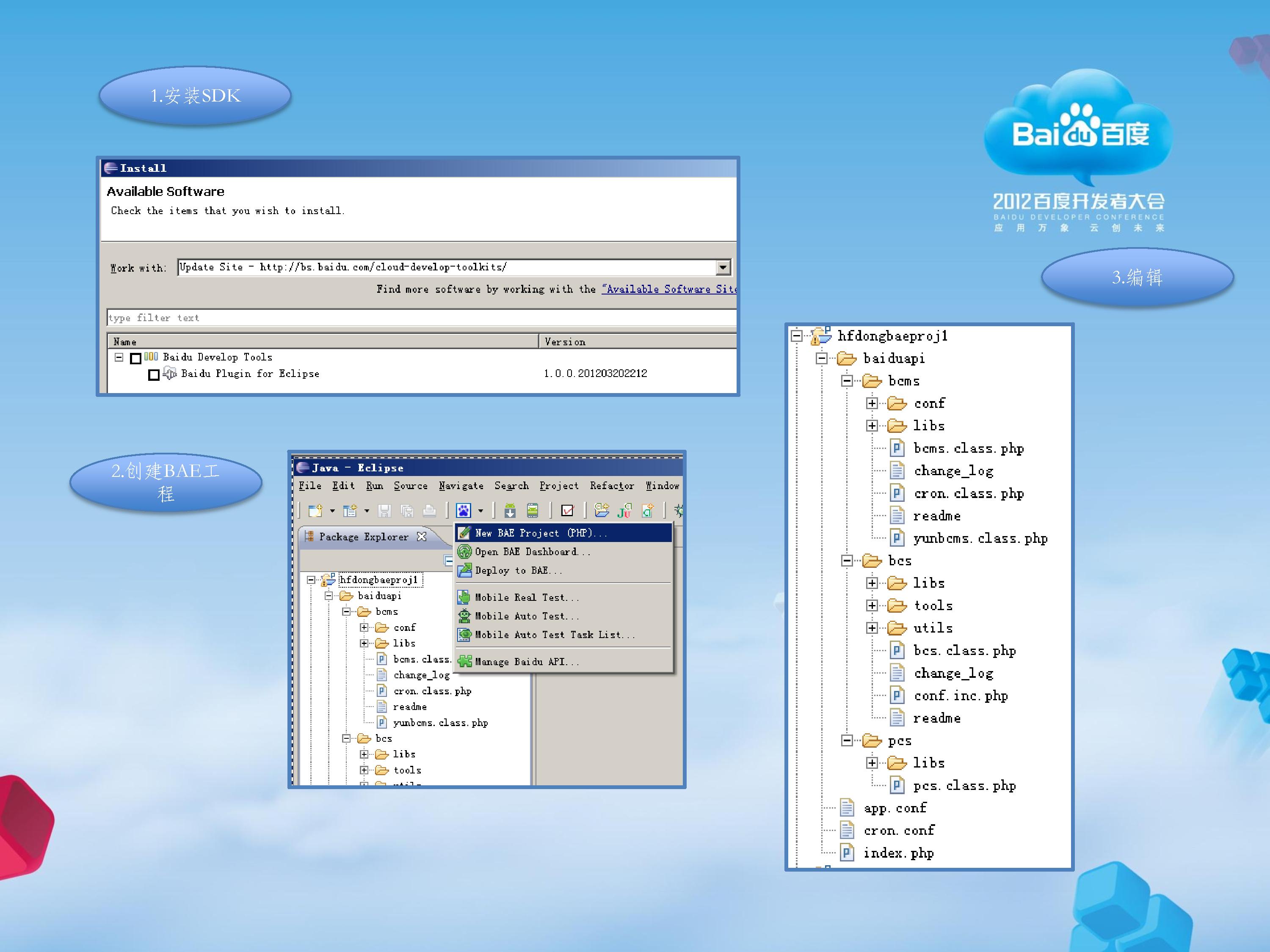
Task: Check the Baidu Plugin for Eclipse checkbox
Action: 154,375
